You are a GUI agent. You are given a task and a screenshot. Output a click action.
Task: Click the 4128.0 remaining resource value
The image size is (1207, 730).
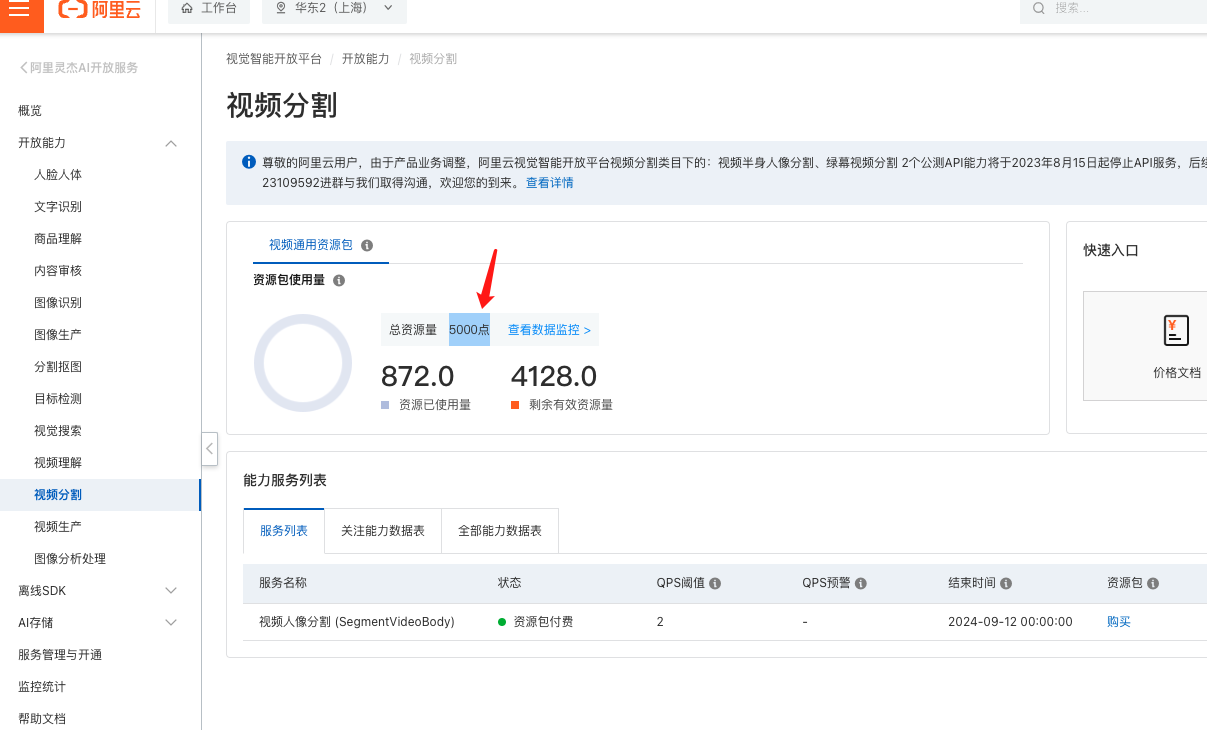pyautogui.click(x=554, y=376)
